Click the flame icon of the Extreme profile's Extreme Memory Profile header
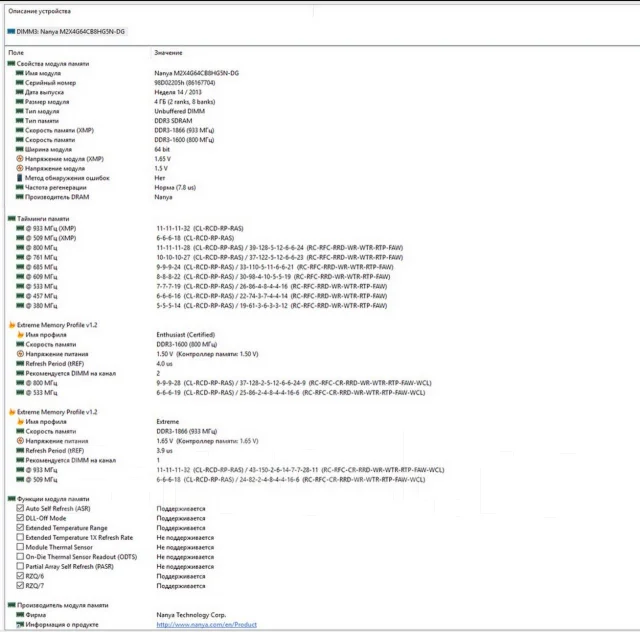 pos(12,412)
